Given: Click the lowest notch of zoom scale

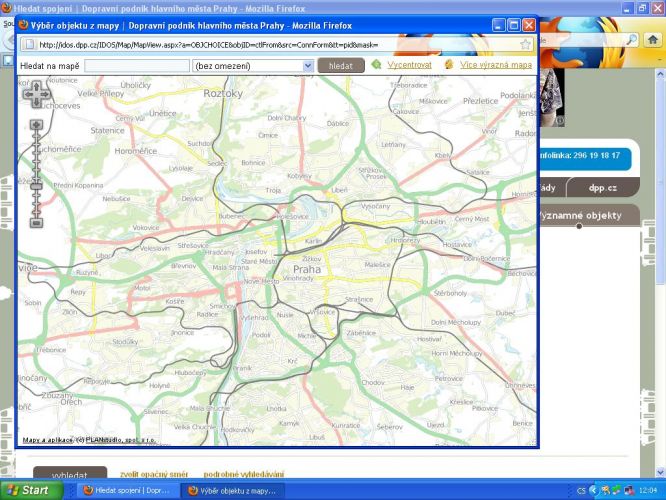Looking at the screenshot, I should [37, 210].
